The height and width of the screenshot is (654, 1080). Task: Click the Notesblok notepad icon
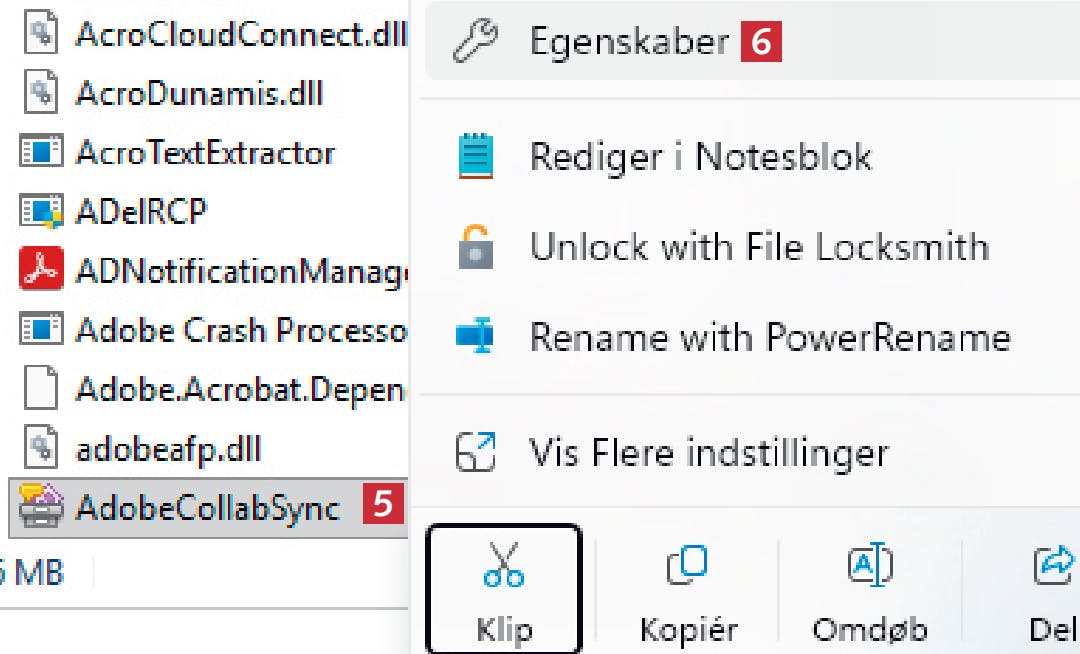pos(475,157)
